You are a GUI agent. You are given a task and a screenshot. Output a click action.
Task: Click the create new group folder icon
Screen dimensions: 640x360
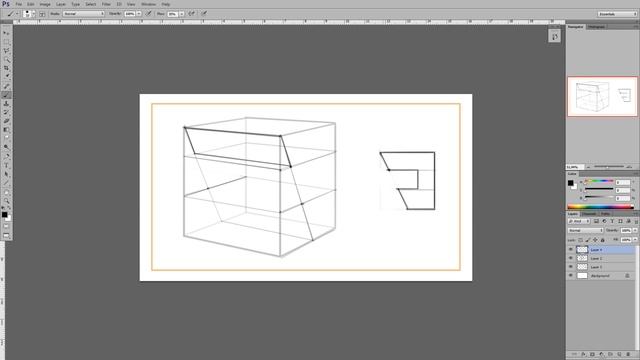[611, 354]
